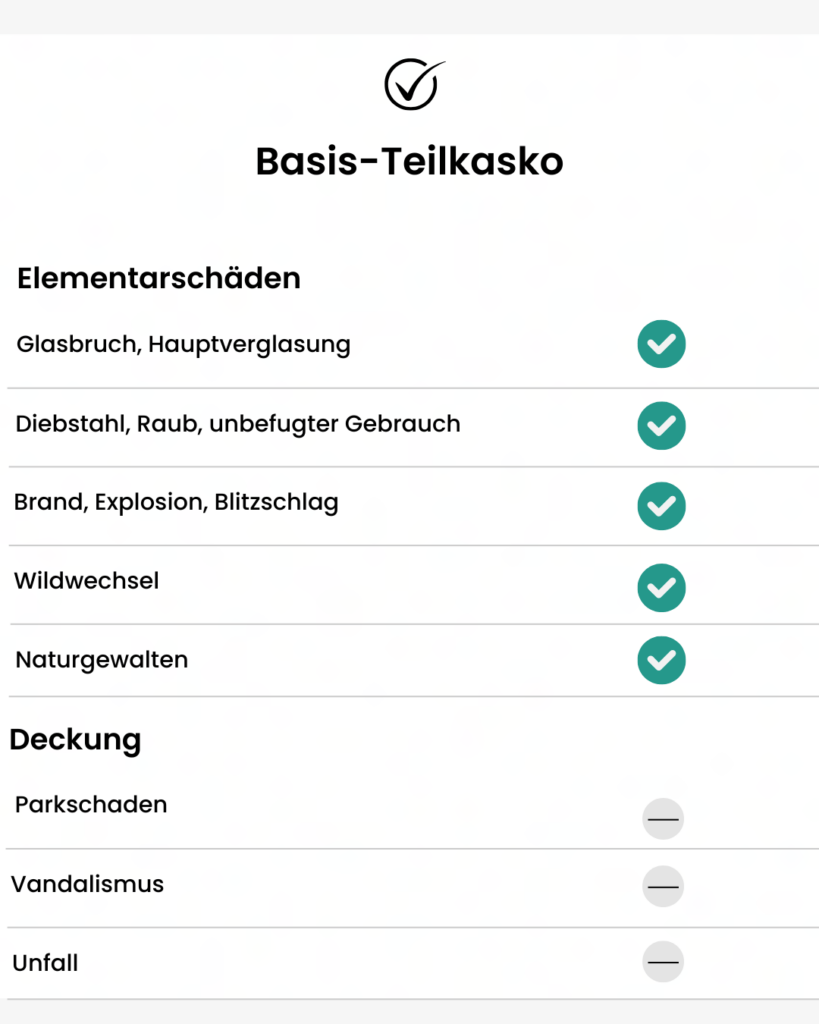Click the grey dash icon for Parkschaden
819x1024 pixels.
click(x=663, y=819)
